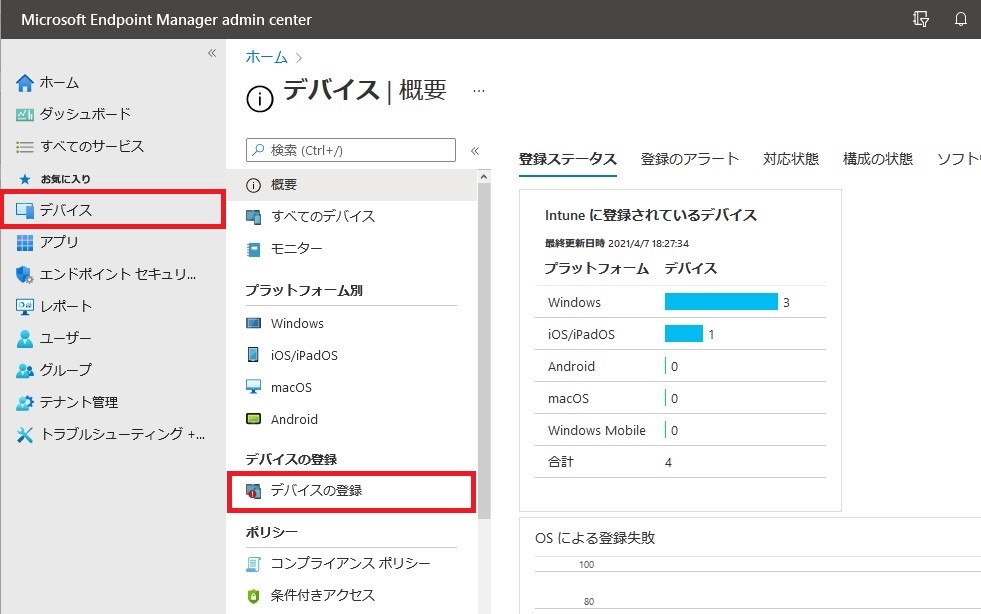981x614 pixels.
Task: Click the iOS/iPadOS tablet icon
Action: pos(253,355)
